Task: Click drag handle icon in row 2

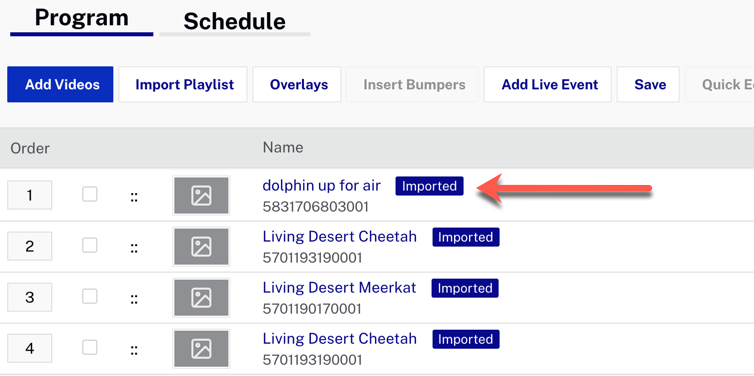Action: tap(134, 247)
